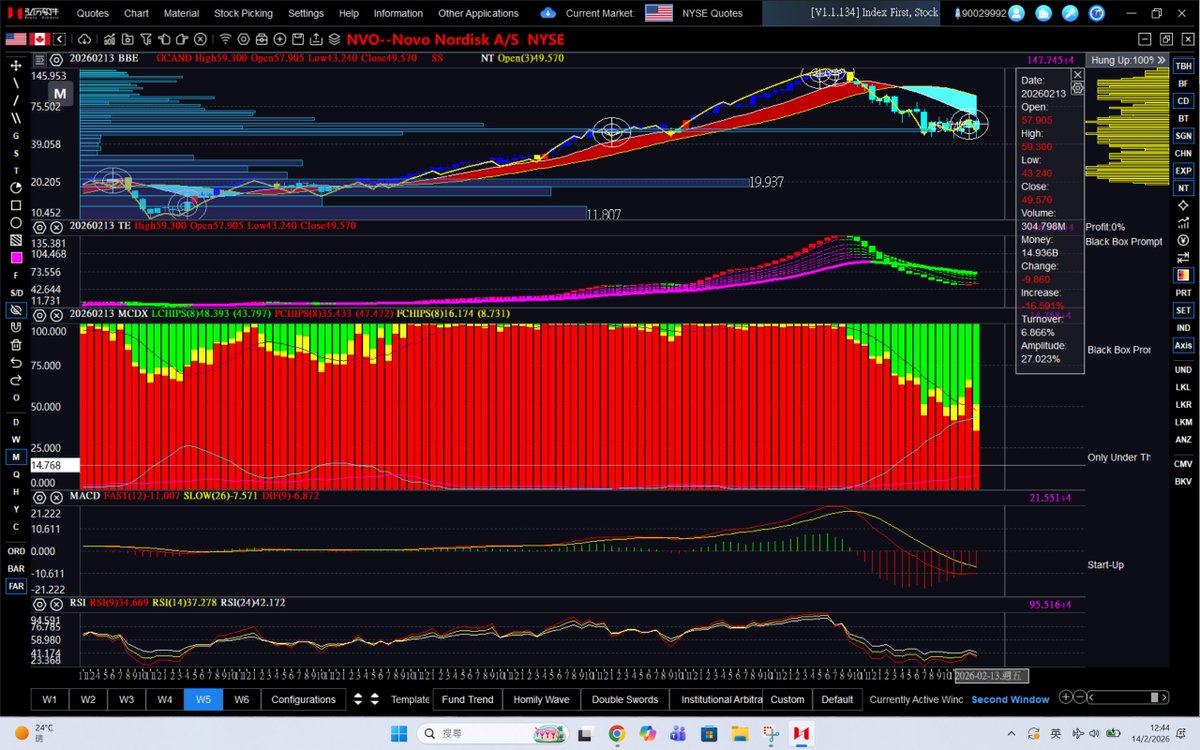Image resolution: width=1200 pixels, height=750 pixels.
Task: Select the circle drawing tool
Action: [16, 223]
